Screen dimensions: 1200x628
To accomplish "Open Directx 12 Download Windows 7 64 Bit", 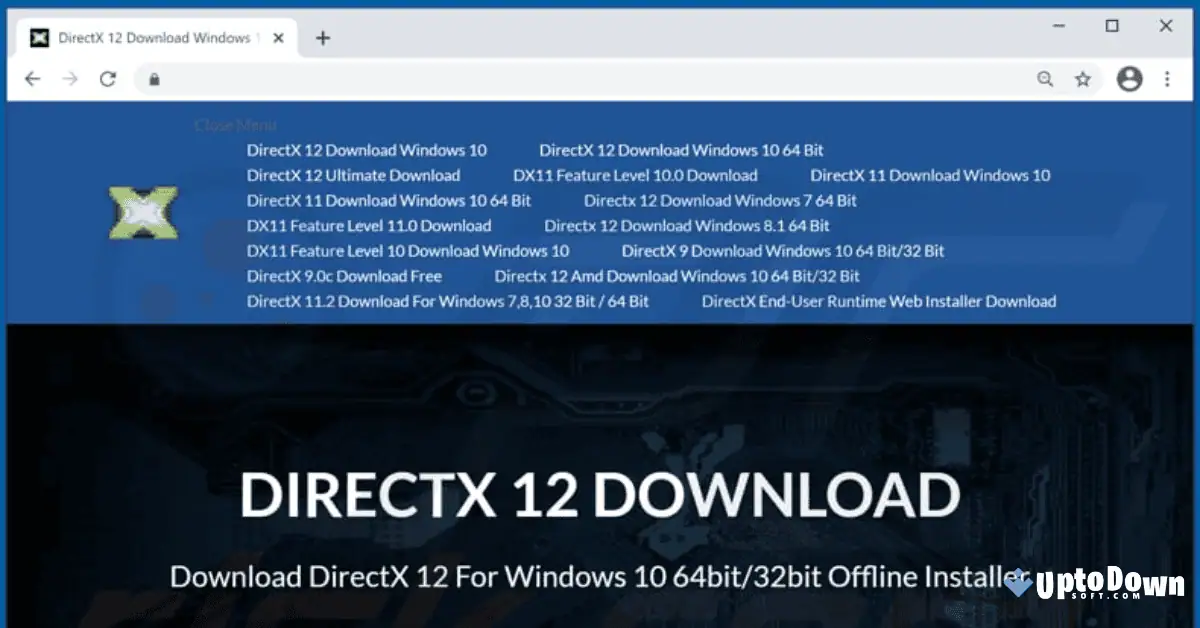I will pos(719,200).
